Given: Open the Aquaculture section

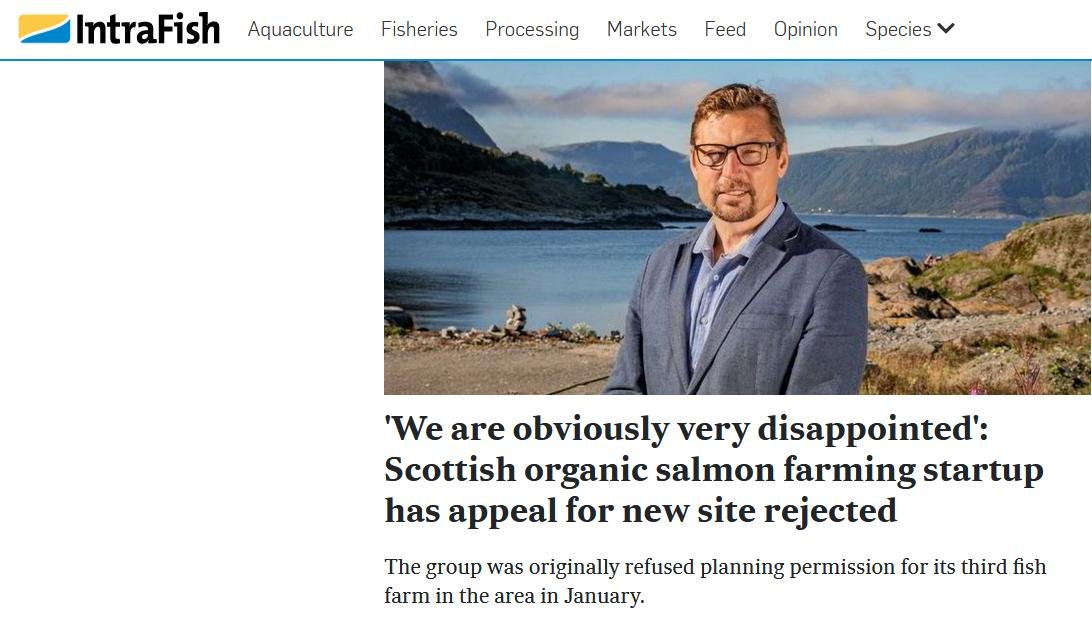Looking at the screenshot, I should tap(300, 29).
